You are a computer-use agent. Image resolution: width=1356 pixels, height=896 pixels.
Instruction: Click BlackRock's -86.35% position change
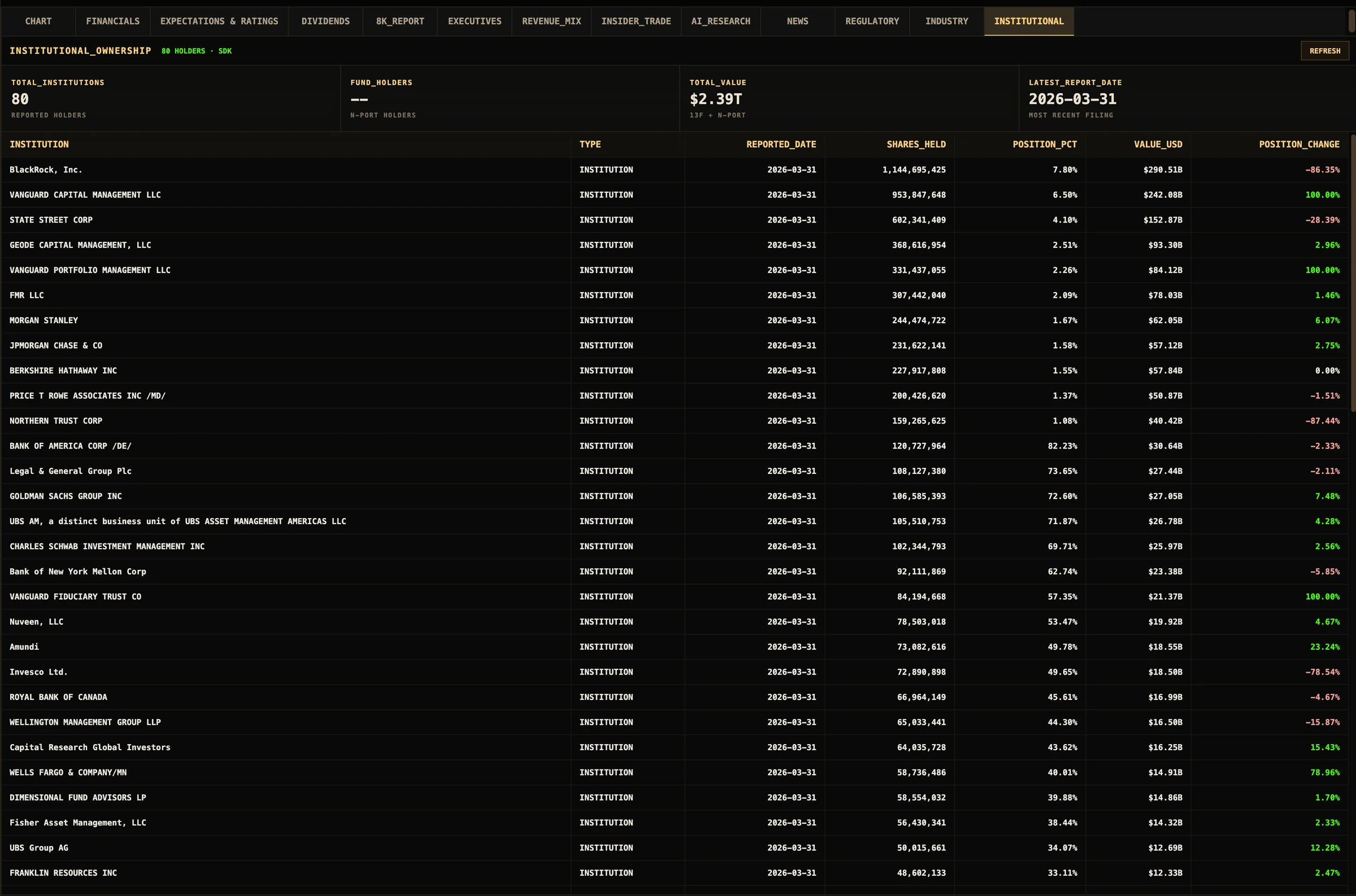tap(1322, 169)
